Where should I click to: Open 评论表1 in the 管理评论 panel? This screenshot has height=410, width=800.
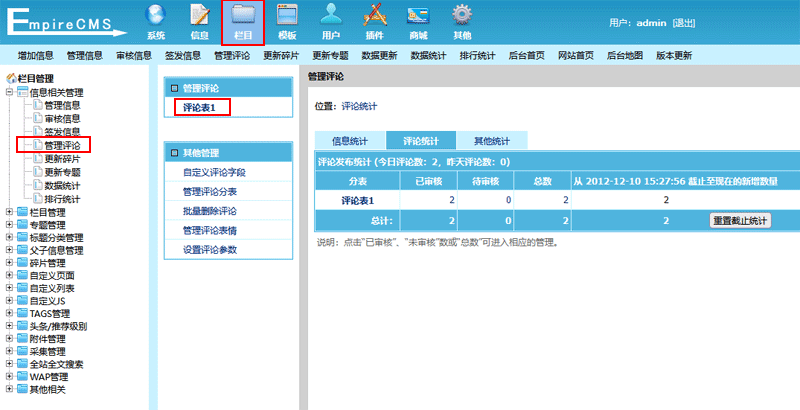click(201, 106)
